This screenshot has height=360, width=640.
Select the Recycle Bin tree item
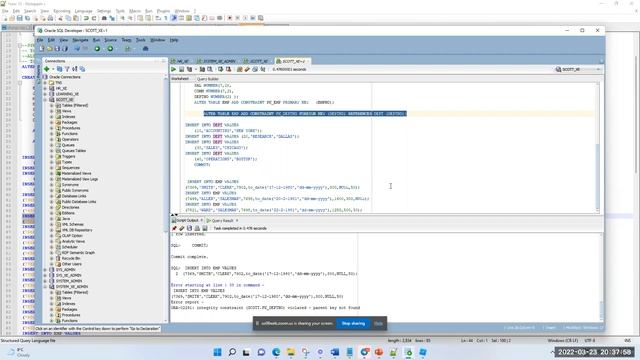pyautogui.click(x=71, y=258)
